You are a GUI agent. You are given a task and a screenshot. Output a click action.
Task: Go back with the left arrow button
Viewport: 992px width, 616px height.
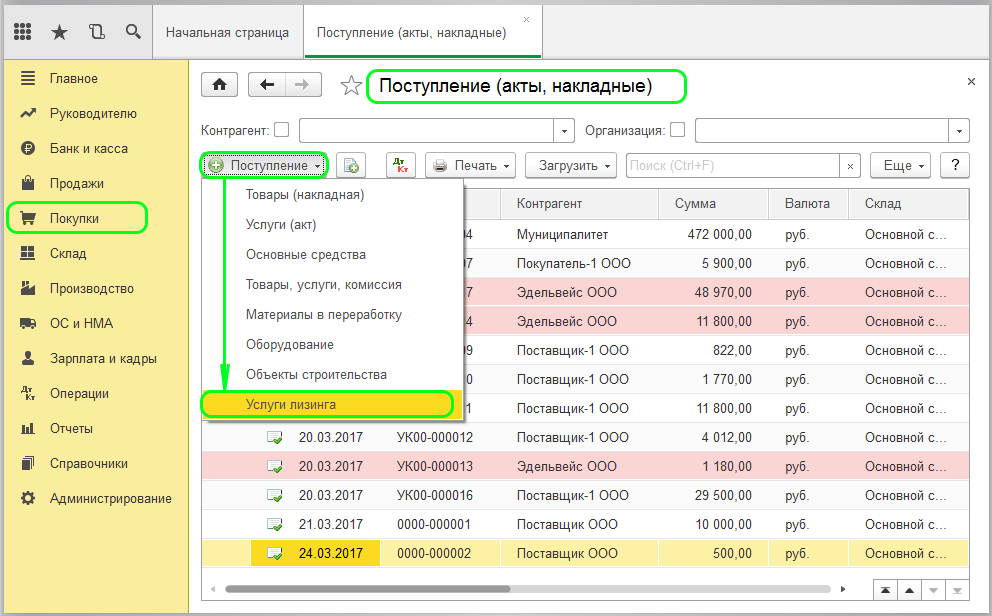(267, 86)
